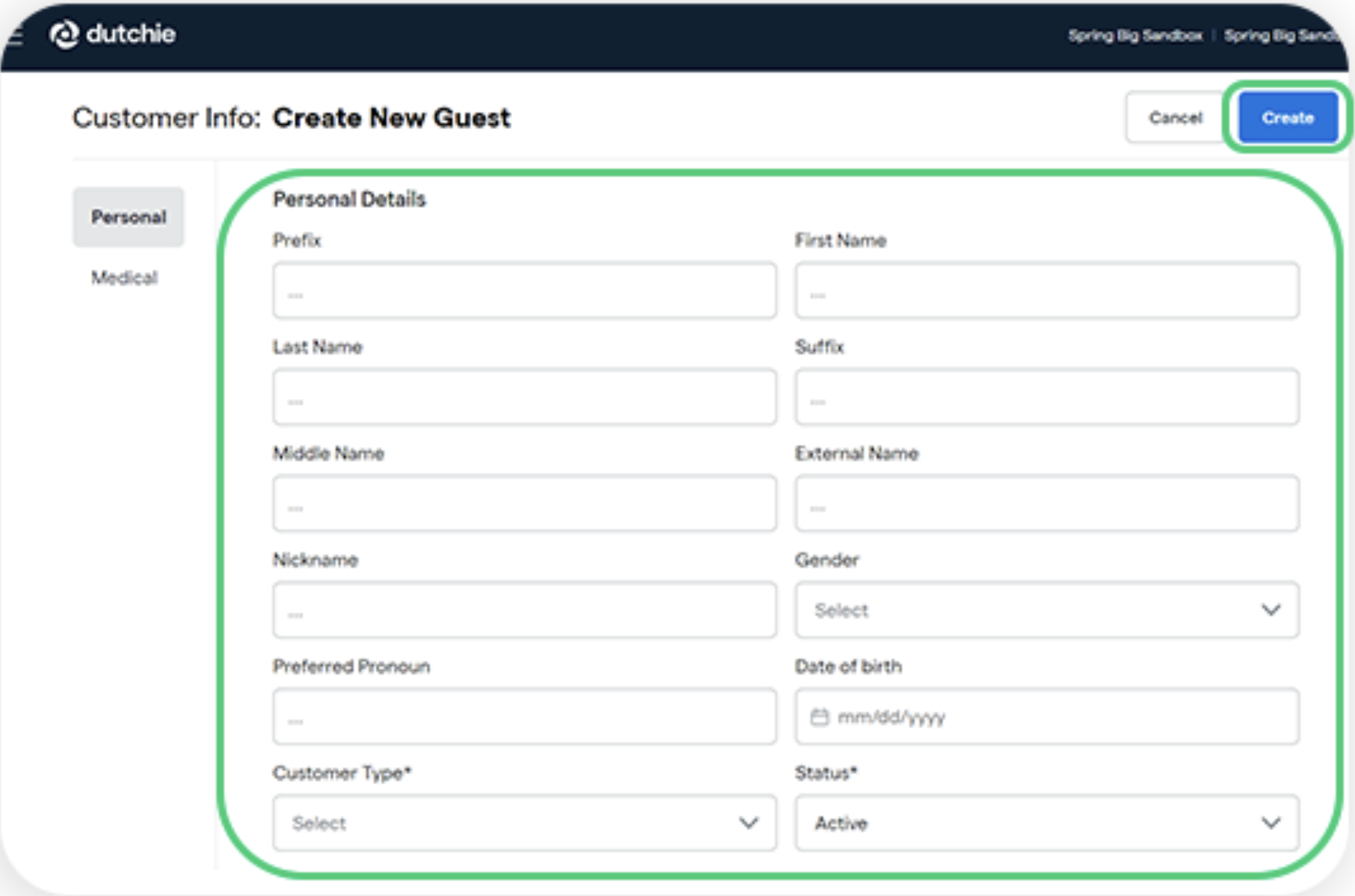Click the Personal Details heading
The height and width of the screenshot is (896, 1355).
click(349, 199)
